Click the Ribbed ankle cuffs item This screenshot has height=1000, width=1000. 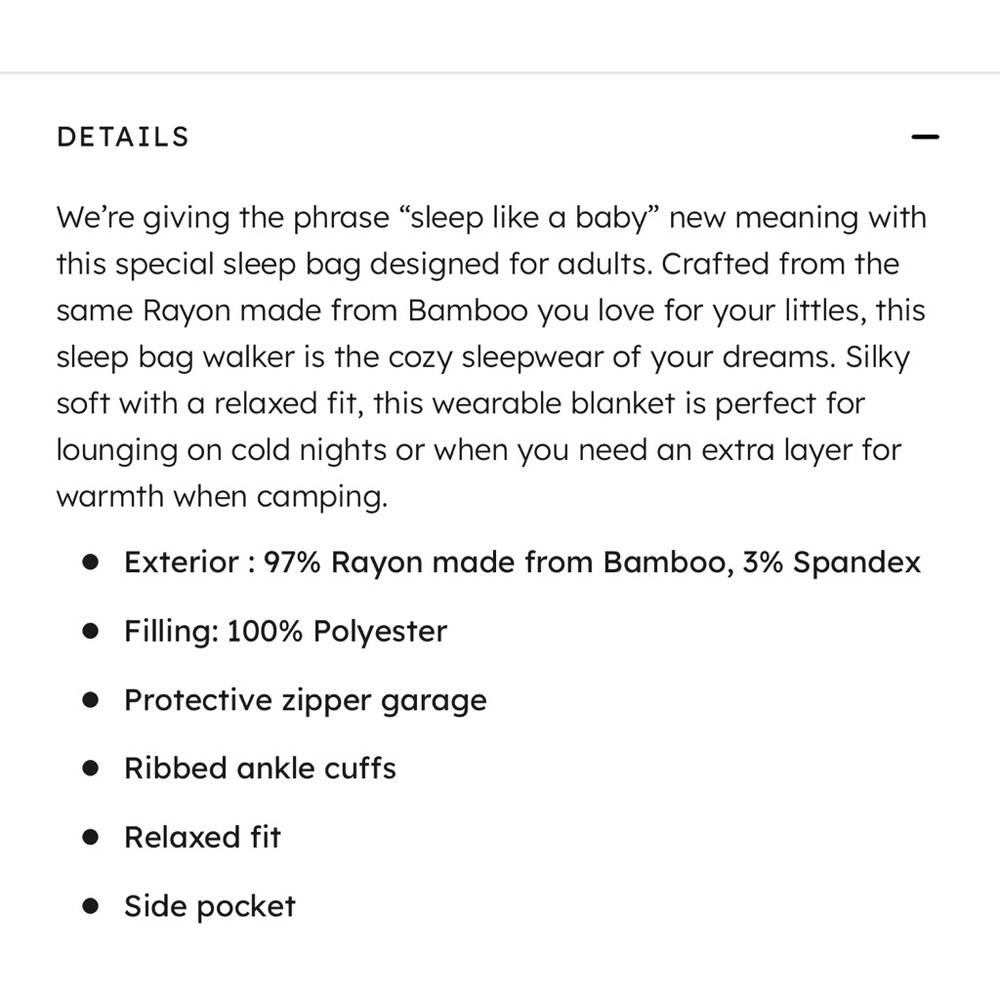[260, 768]
